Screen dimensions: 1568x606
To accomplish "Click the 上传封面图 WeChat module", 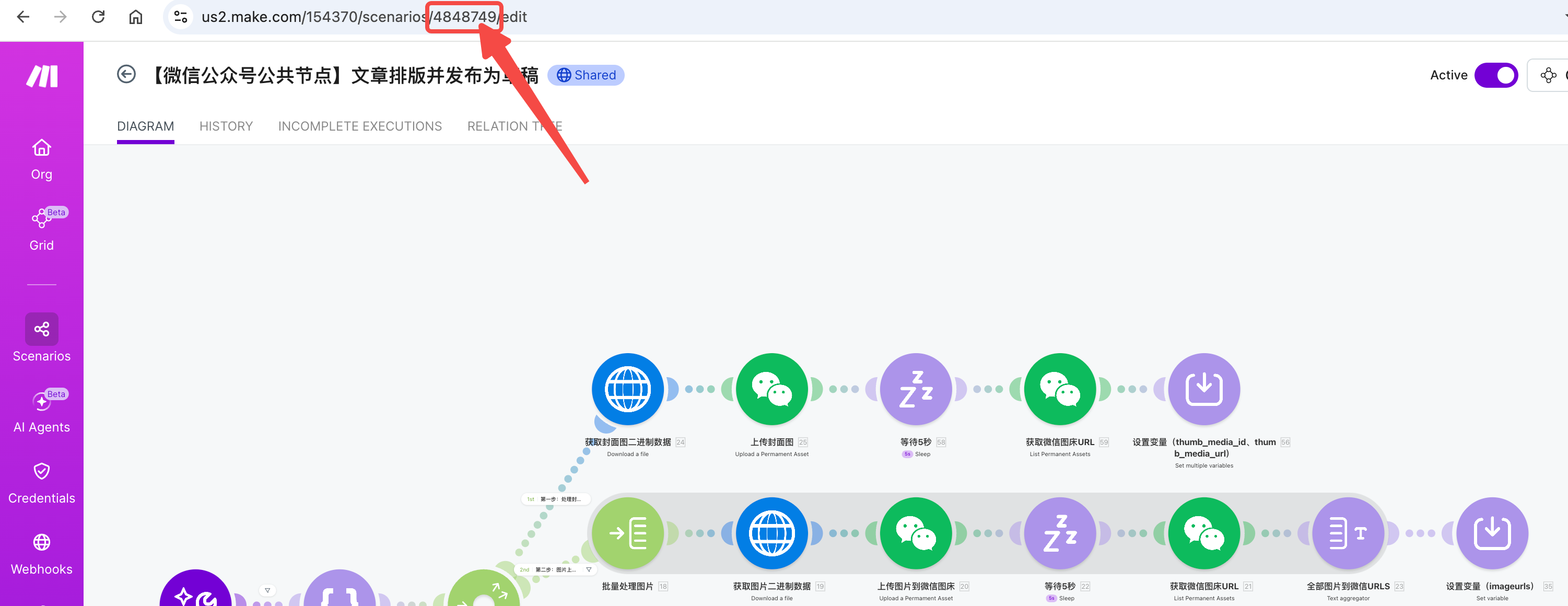I will pos(771,389).
